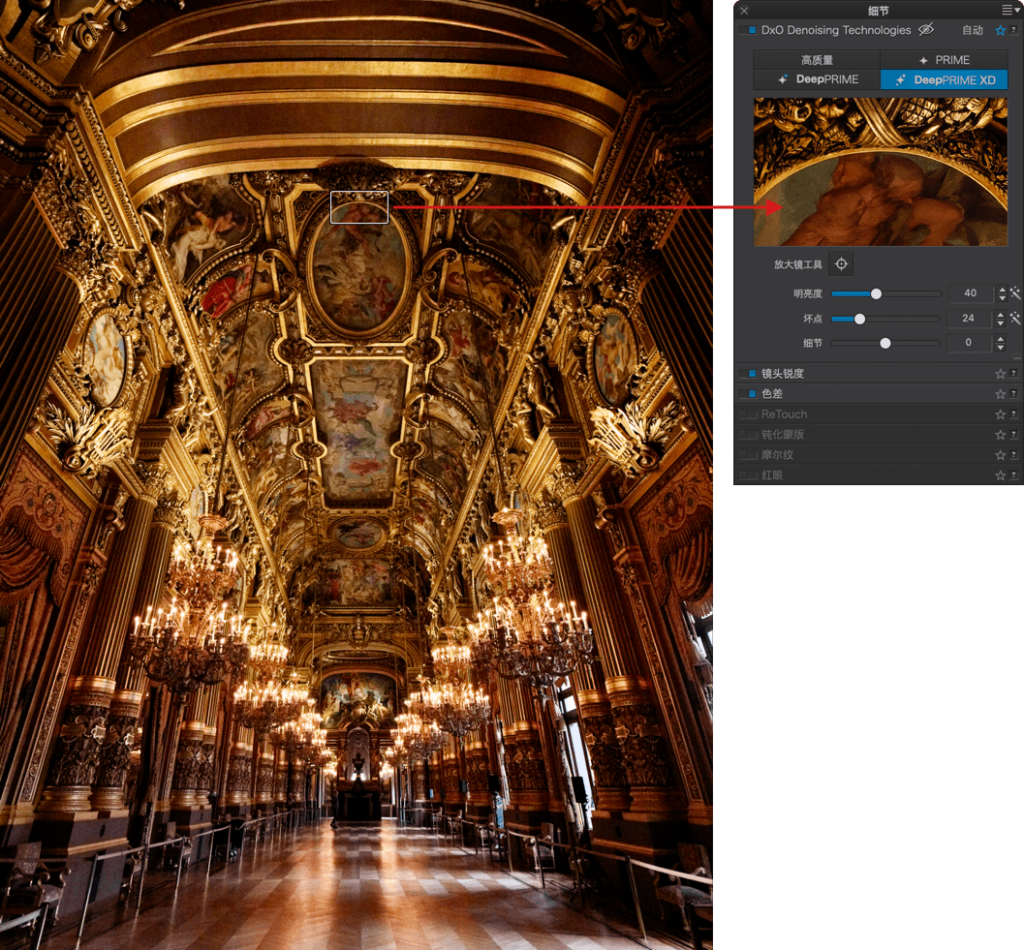This screenshot has width=1024, height=950.
Task: Toggle favorite star for 红眼
Action: pos(1000,476)
